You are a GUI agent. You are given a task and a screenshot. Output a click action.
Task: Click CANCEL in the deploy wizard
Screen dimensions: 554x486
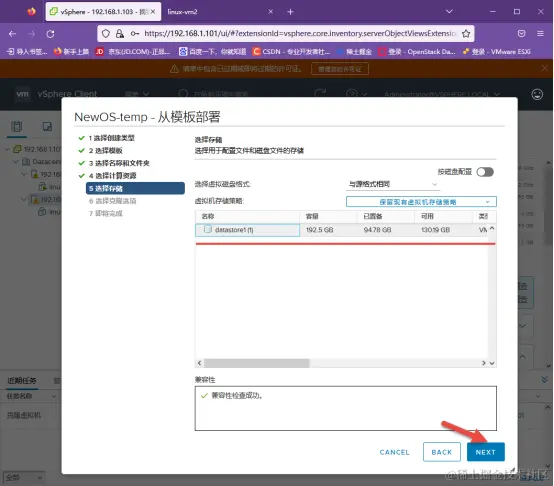click(394, 452)
